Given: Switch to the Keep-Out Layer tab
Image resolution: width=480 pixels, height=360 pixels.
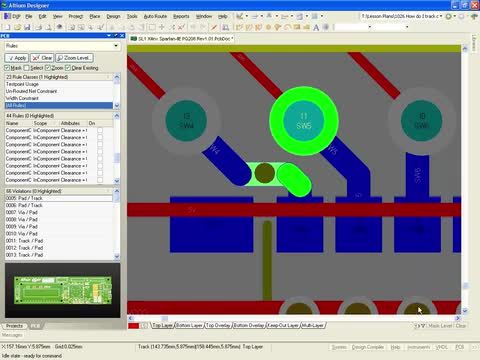Looking at the screenshot, I should pyautogui.click(x=283, y=325).
